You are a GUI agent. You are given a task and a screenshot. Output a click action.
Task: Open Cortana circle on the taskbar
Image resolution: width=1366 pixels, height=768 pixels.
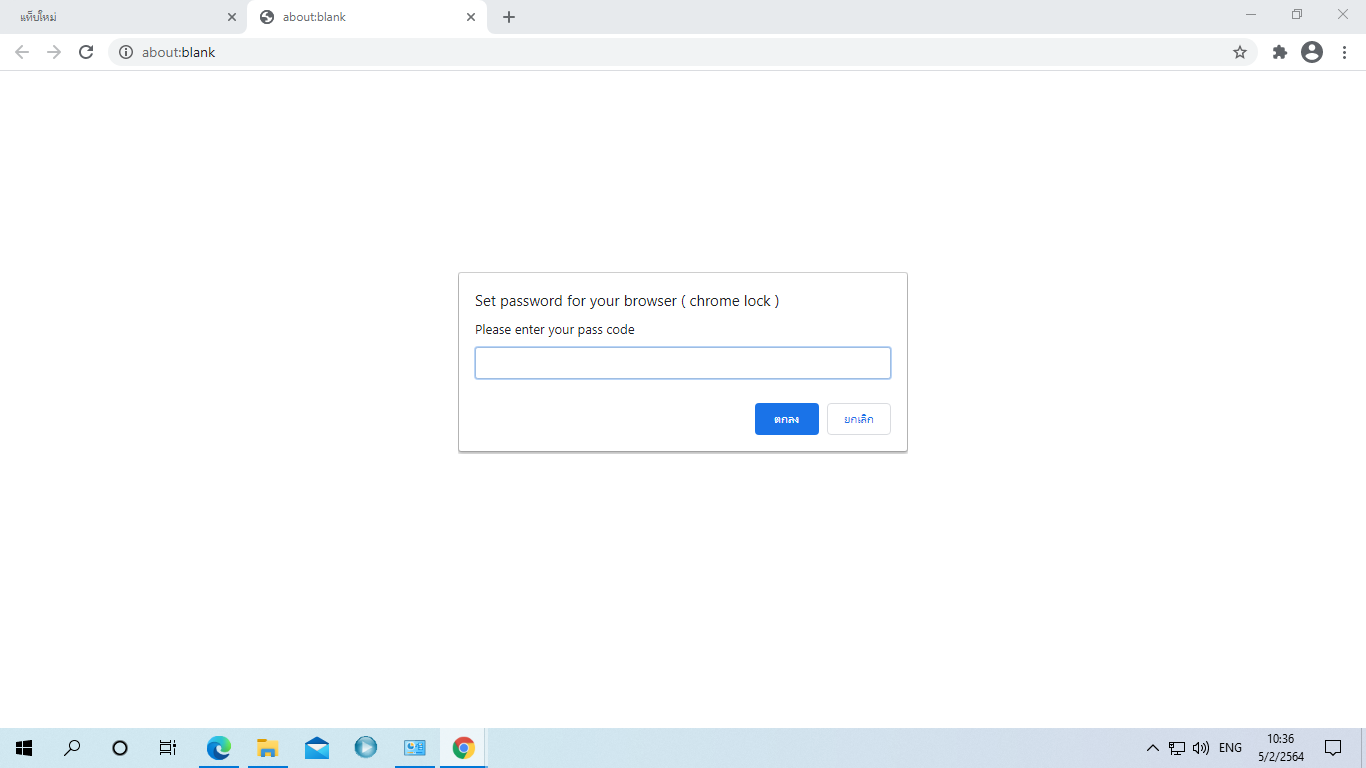click(x=120, y=747)
